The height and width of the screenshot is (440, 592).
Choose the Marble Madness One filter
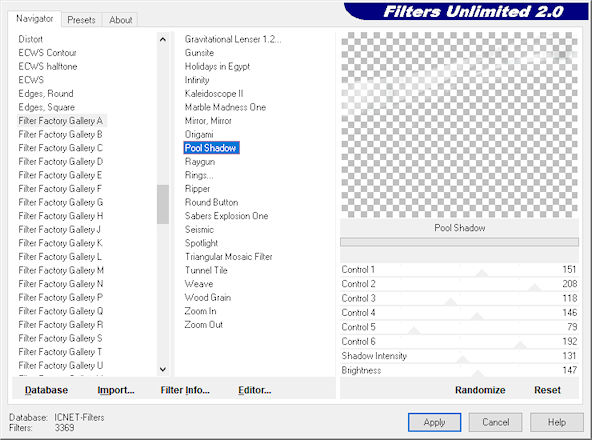click(x=225, y=107)
